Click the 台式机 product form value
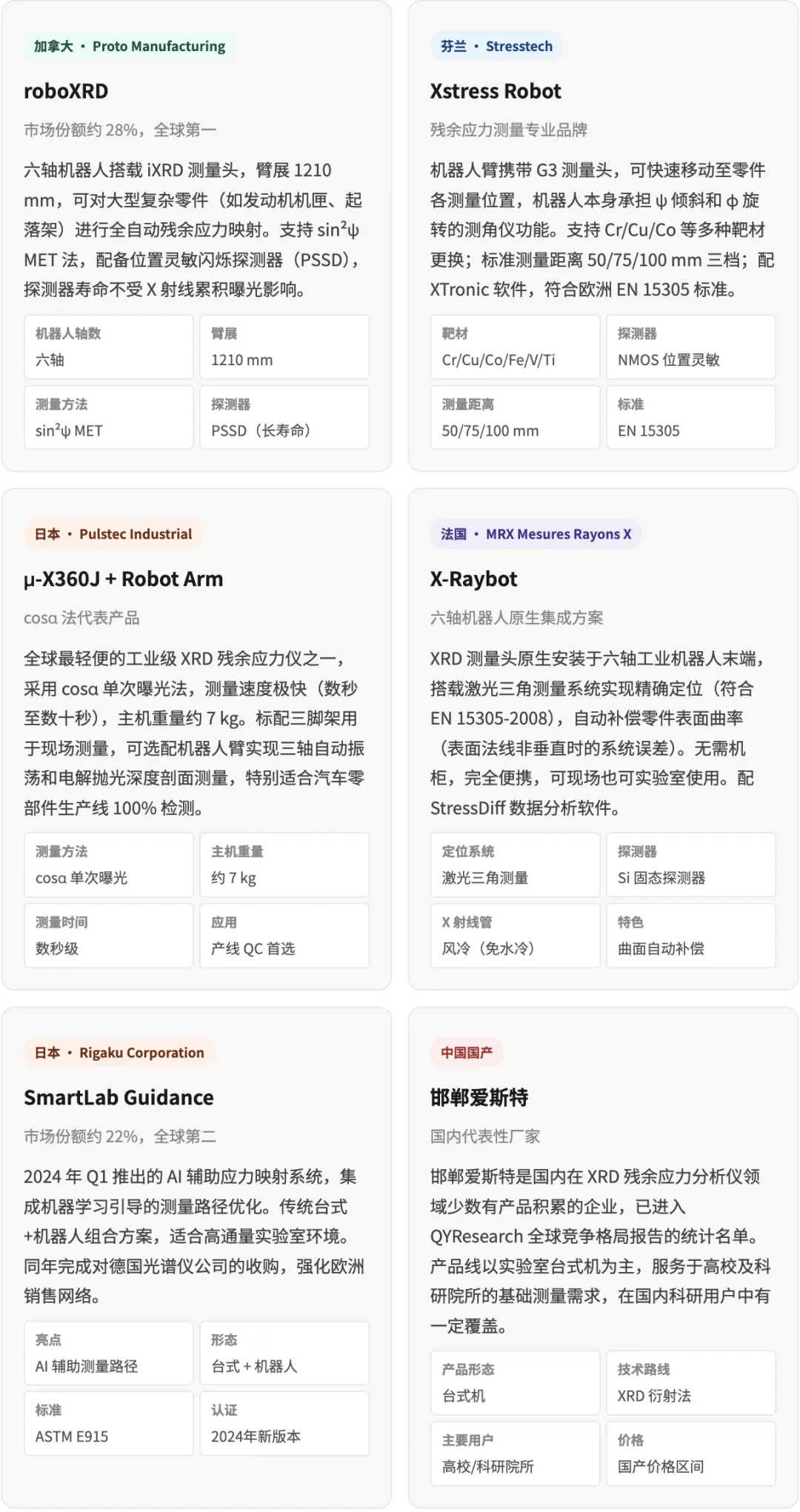800x1512 pixels. pyautogui.click(x=464, y=1396)
